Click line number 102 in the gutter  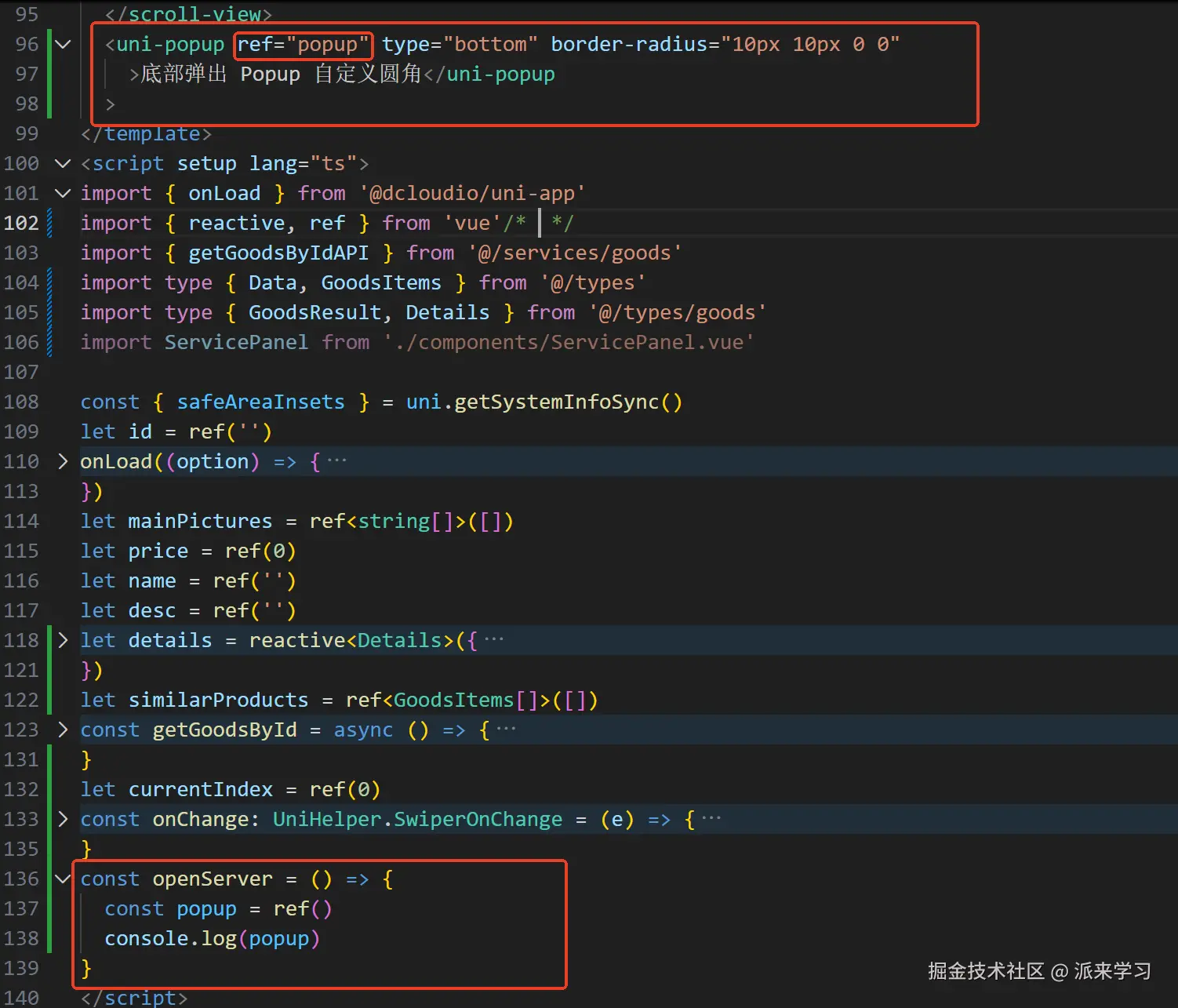tap(21, 224)
